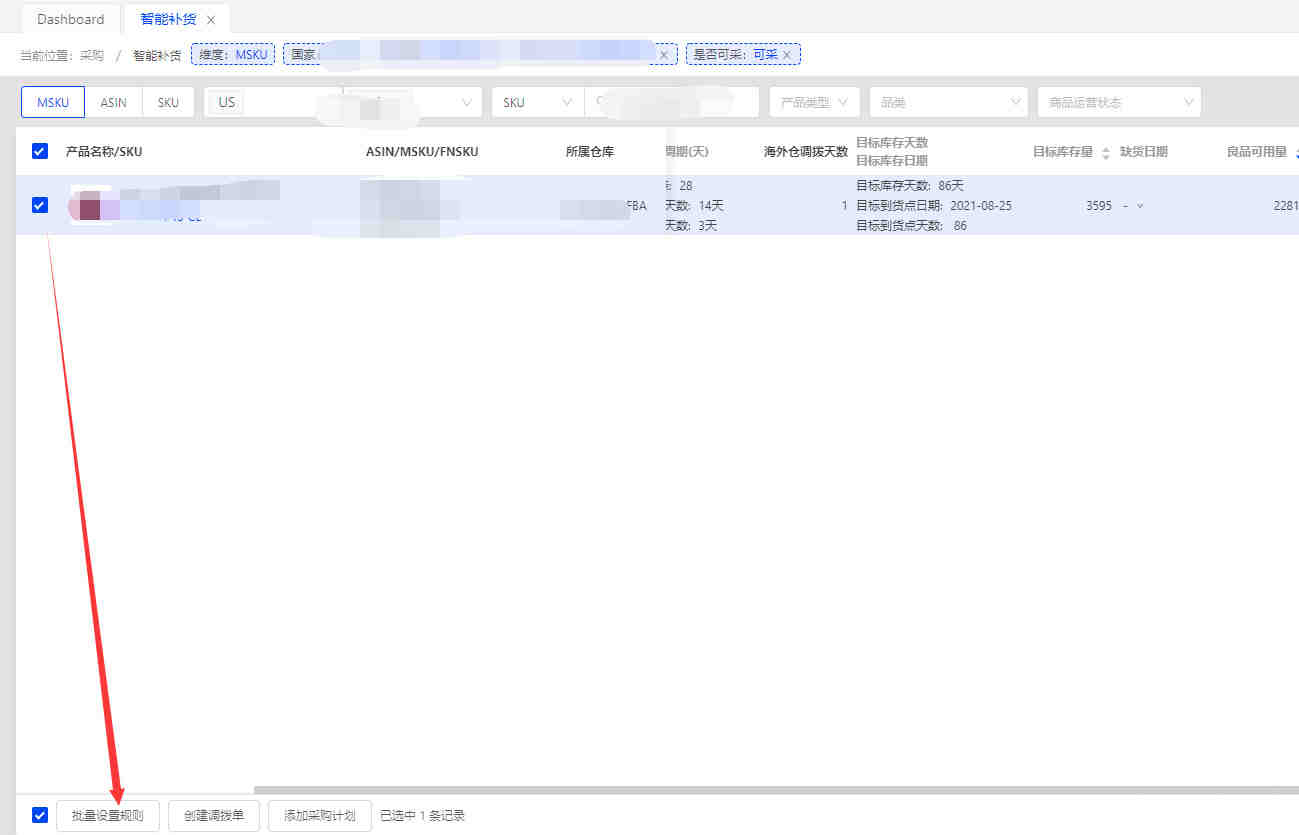Screen dimensions: 1299x835
Task: Click 创建调拨单 button
Action: click(214, 816)
